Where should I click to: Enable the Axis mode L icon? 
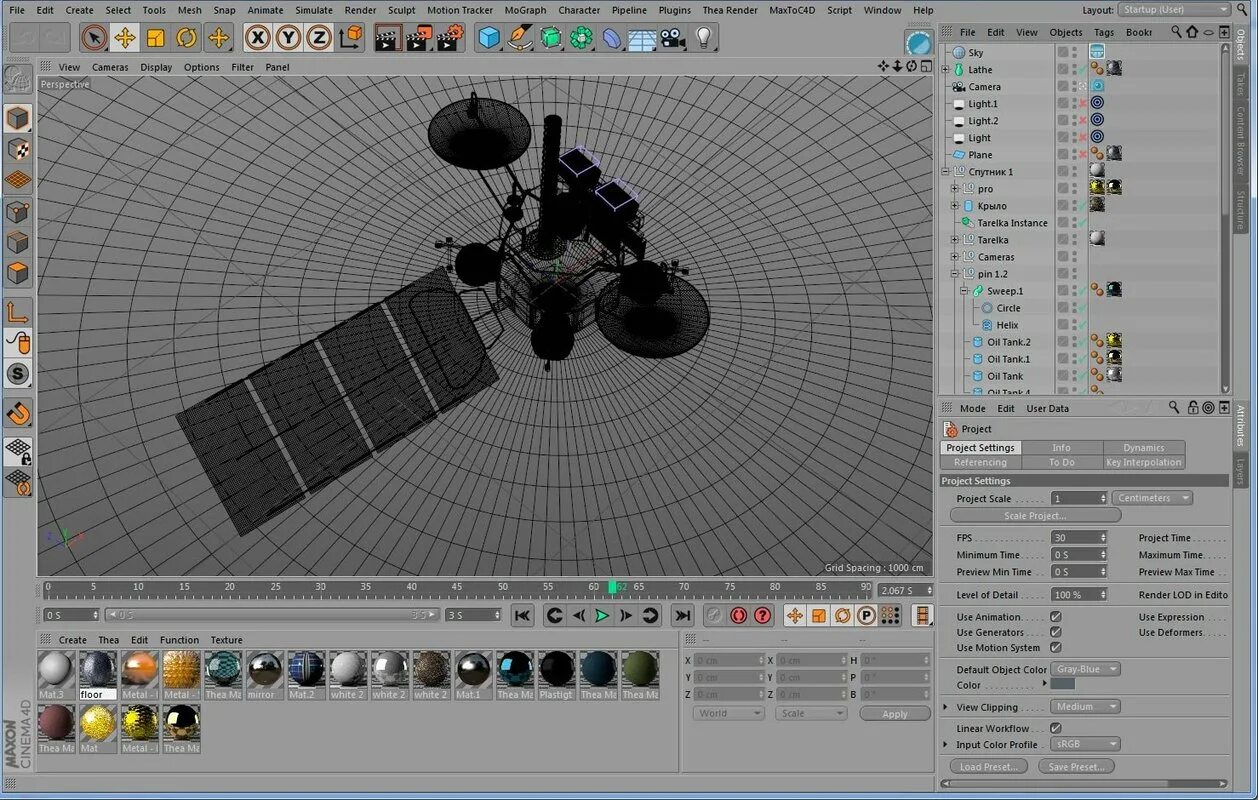click(x=18, y=313)
